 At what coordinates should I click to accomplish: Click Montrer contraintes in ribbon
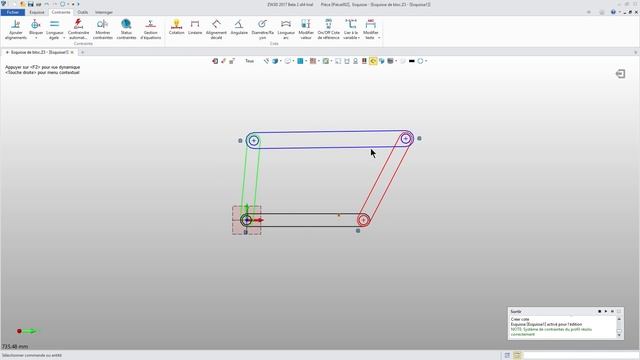pyautogui.click(x=102, y=29)
